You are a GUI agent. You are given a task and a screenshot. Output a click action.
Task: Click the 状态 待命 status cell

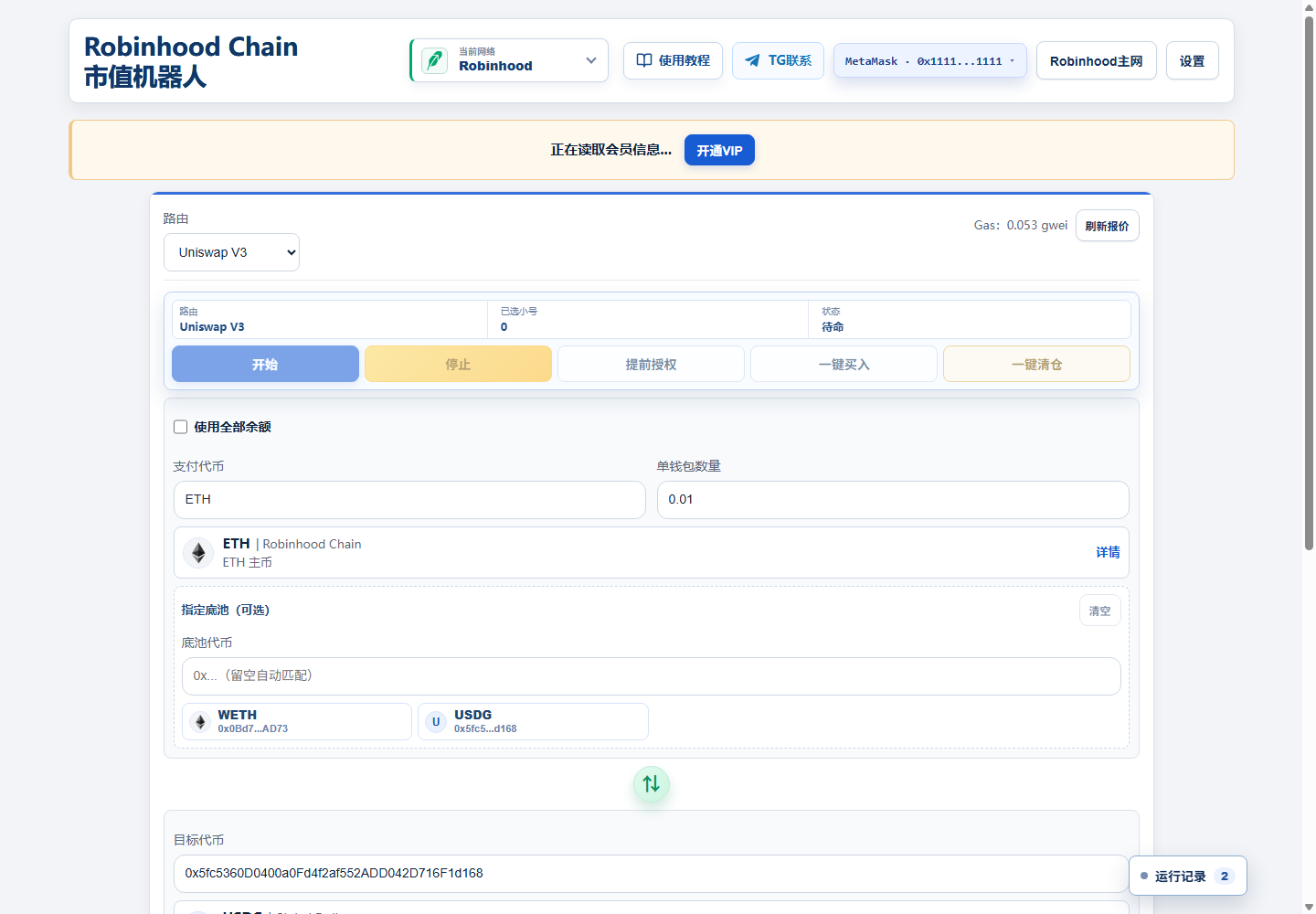pos(970,319)
